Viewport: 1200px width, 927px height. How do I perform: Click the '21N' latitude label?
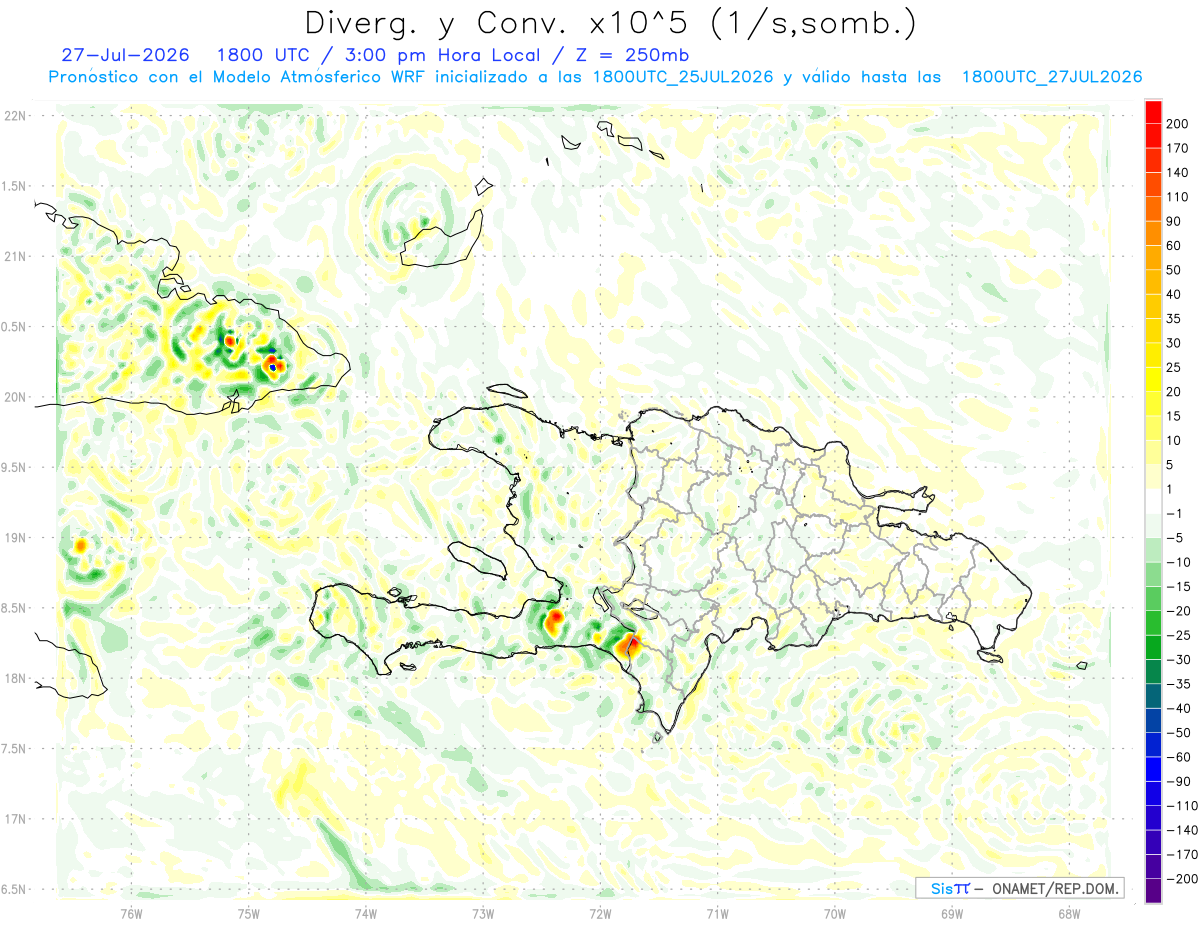pyautogui.click(x=15, y=256)
